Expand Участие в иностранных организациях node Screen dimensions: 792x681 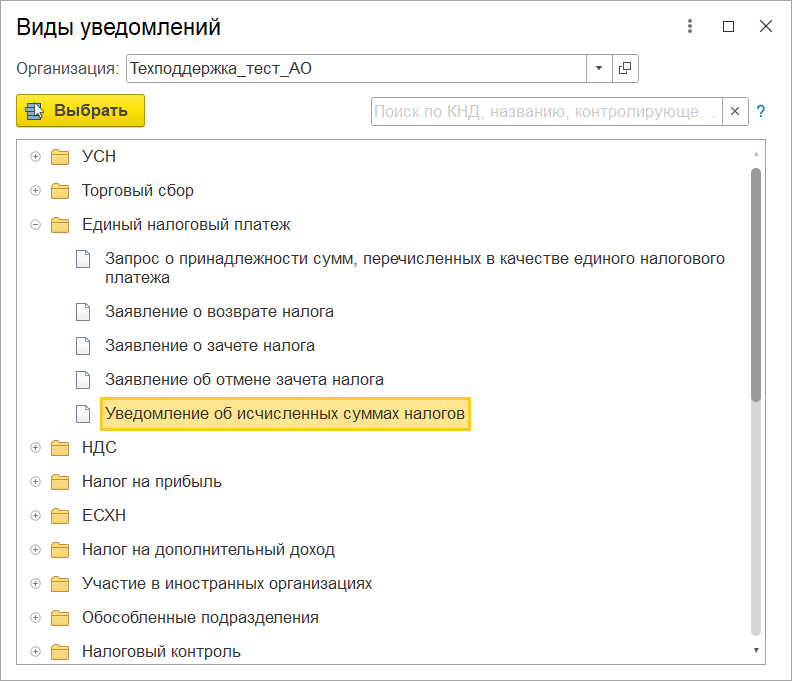pos(35,583)
